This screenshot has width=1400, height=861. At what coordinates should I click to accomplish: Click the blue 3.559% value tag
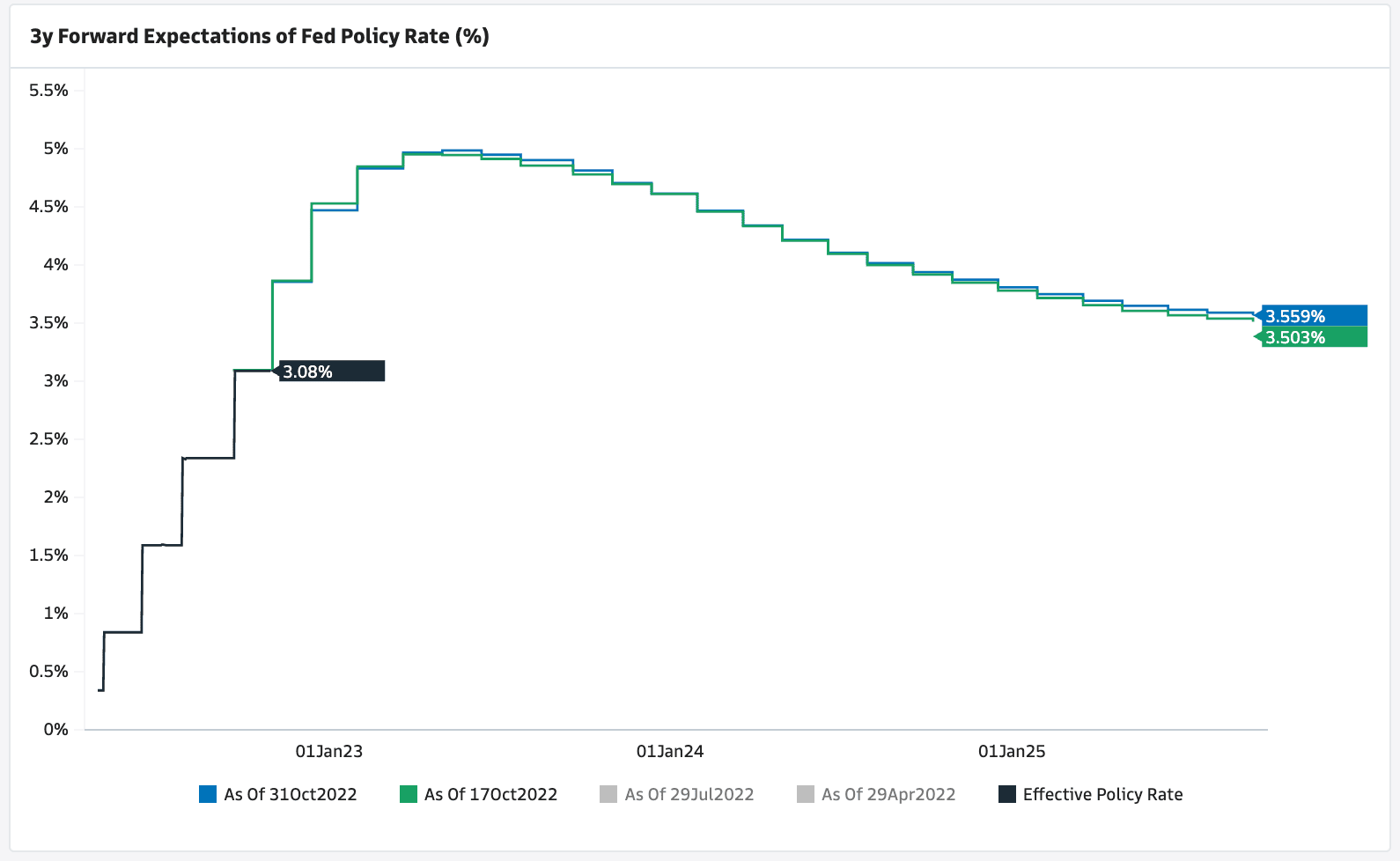click(1313, 316)
